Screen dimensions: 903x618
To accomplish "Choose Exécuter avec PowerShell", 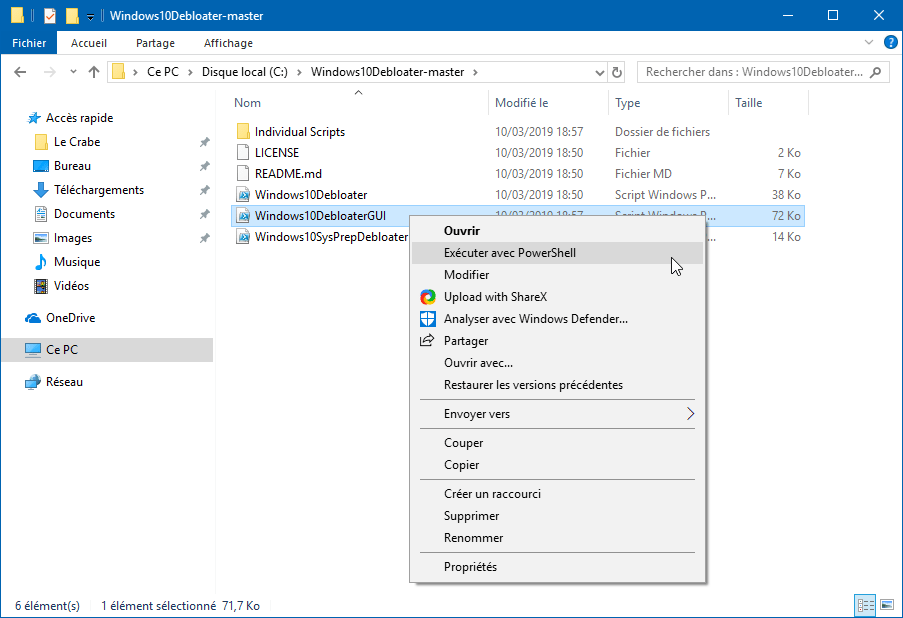I will click(557, 253).
